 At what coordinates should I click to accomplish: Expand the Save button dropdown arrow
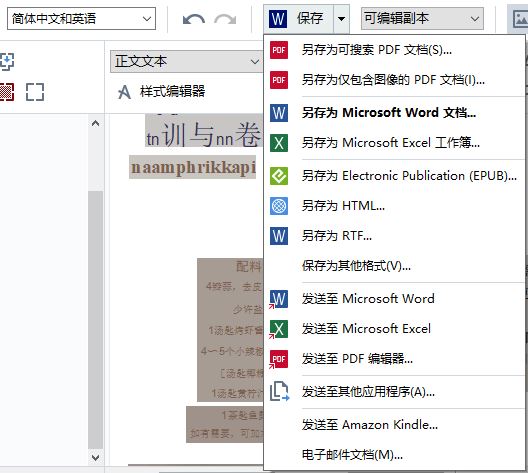(341, 19)
